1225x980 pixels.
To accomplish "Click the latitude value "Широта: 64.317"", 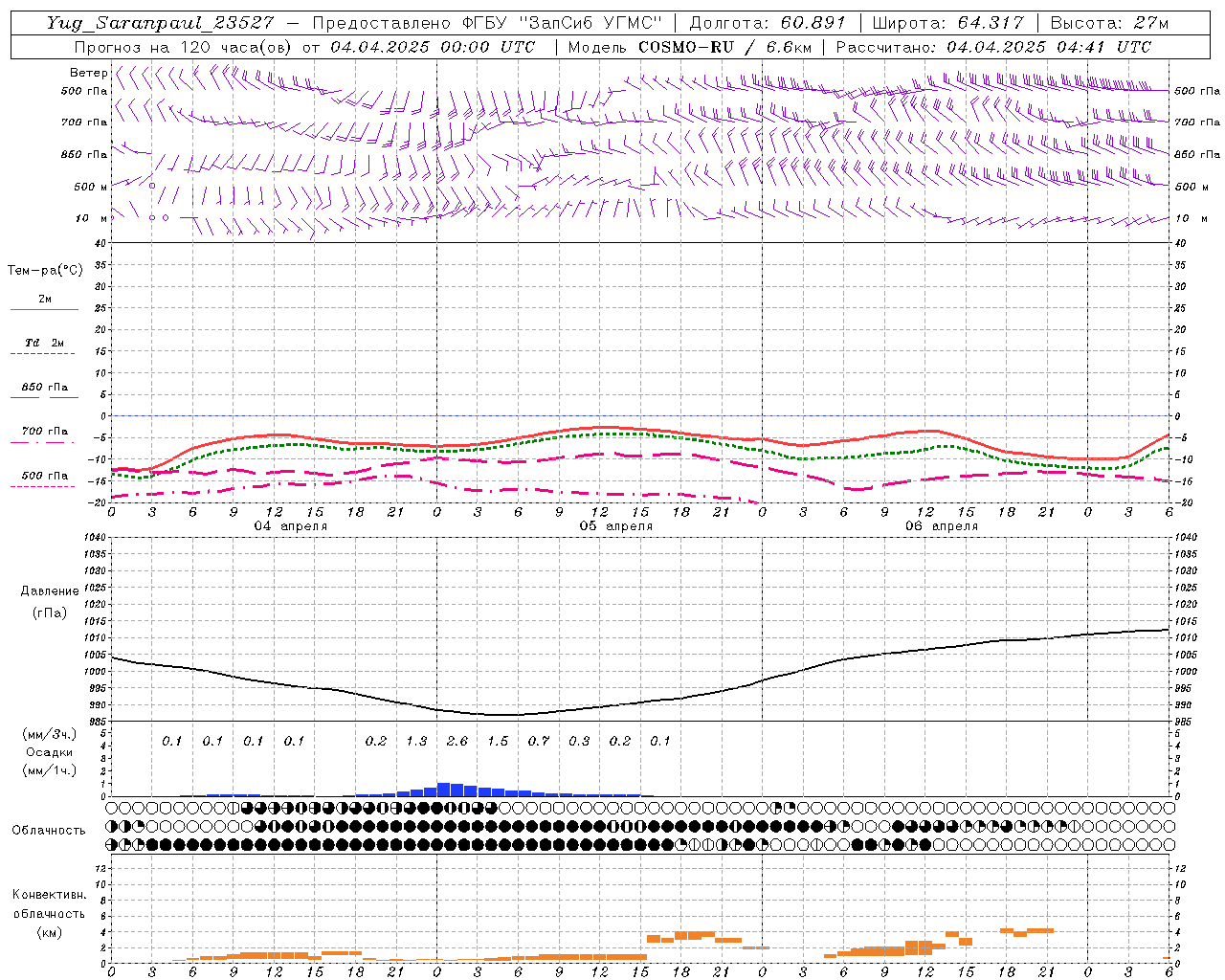I will coord(947,23).
